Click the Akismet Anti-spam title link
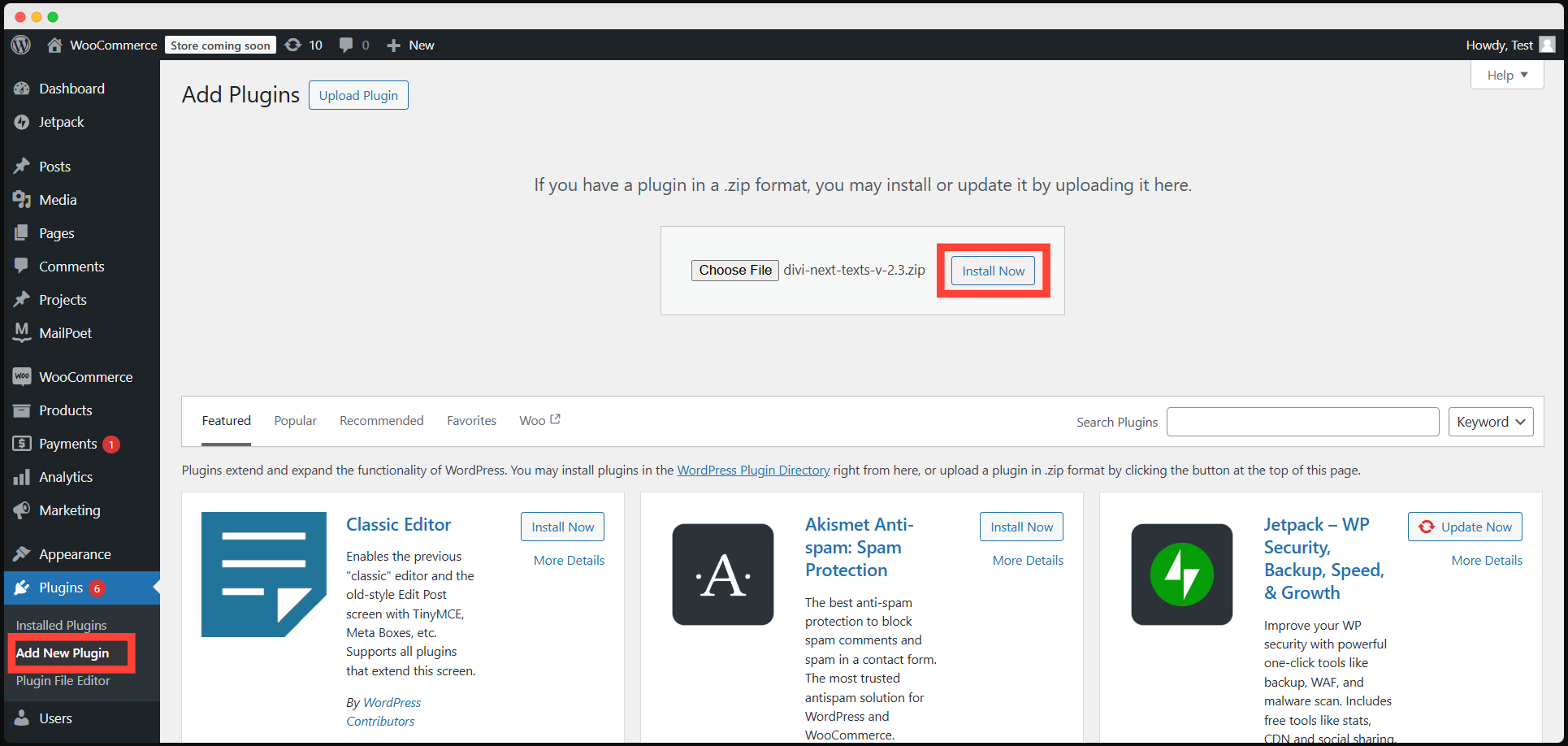1568x746 pixels. coord(860,547)
